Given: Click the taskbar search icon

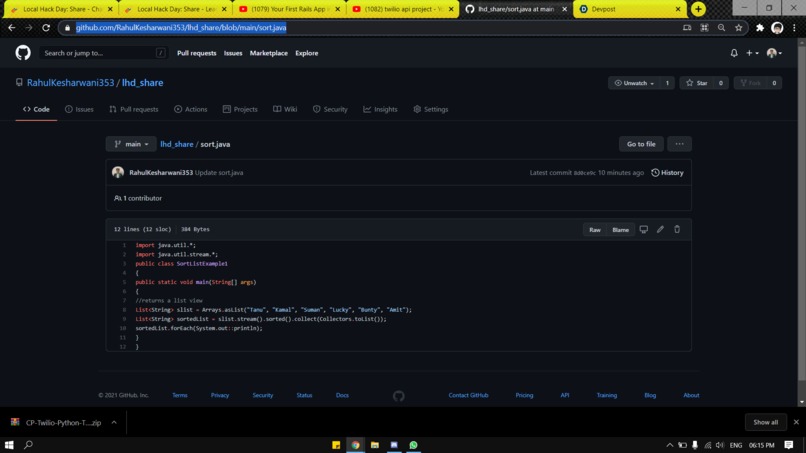Looking at the screenshot, I should pyautogui.click(x=29, y=445).
